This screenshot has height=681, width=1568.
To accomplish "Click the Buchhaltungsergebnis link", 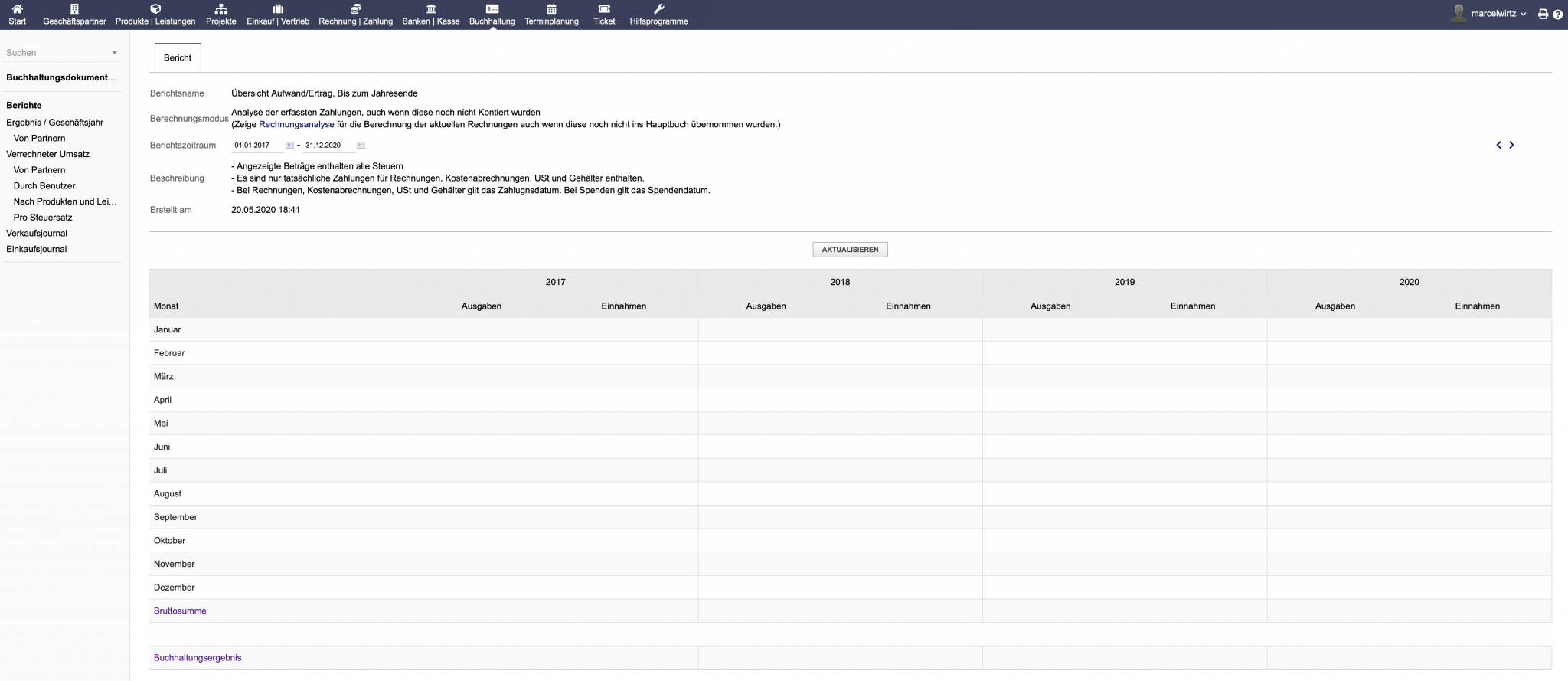I will coord(198,658).
